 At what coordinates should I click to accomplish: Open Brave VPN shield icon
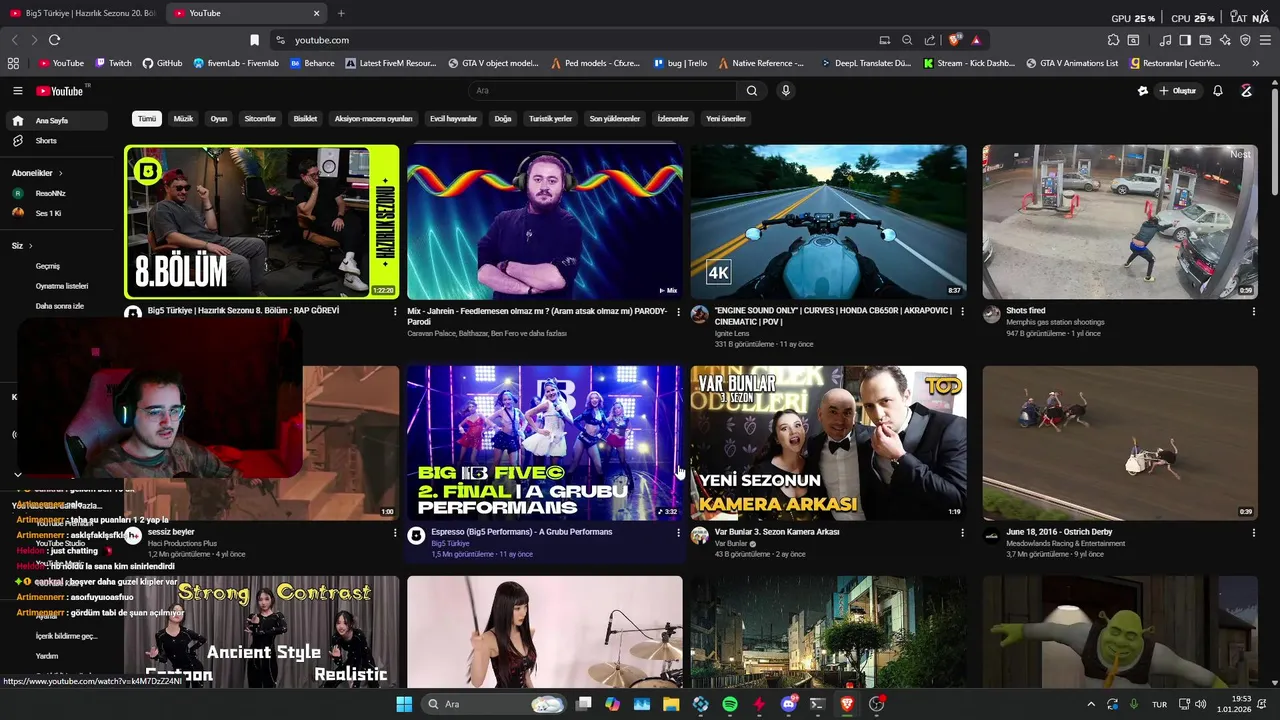coord(1245,40)
